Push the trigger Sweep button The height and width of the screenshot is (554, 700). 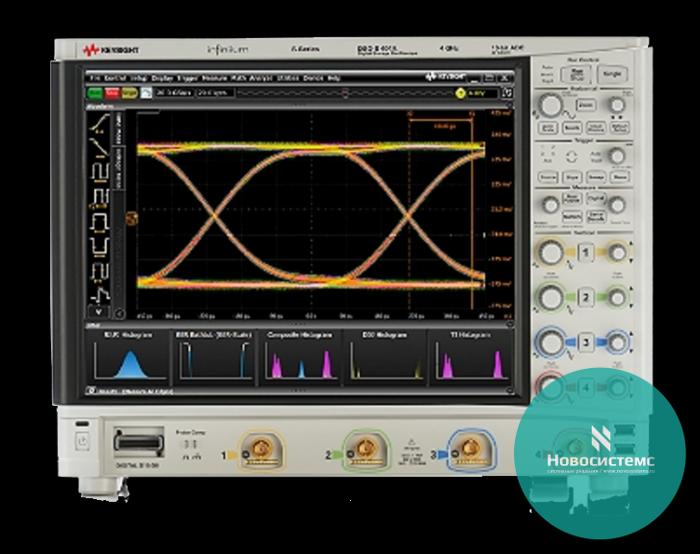pos(595,177)
